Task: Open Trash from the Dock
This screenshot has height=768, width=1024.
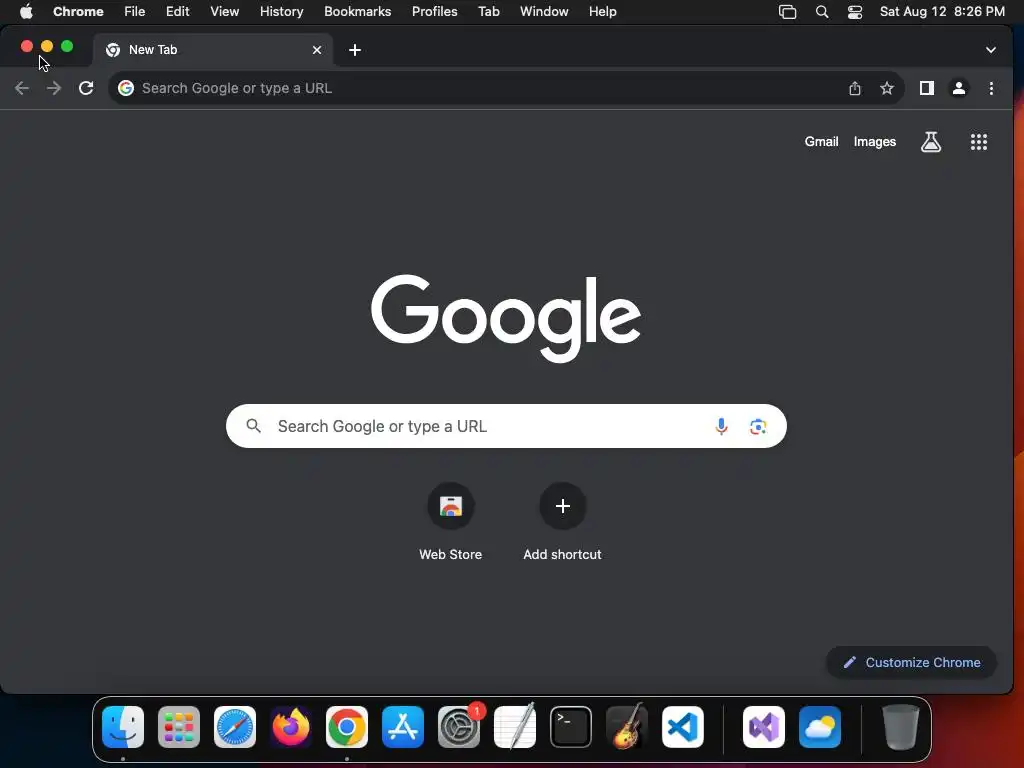Action: point(901,727)
